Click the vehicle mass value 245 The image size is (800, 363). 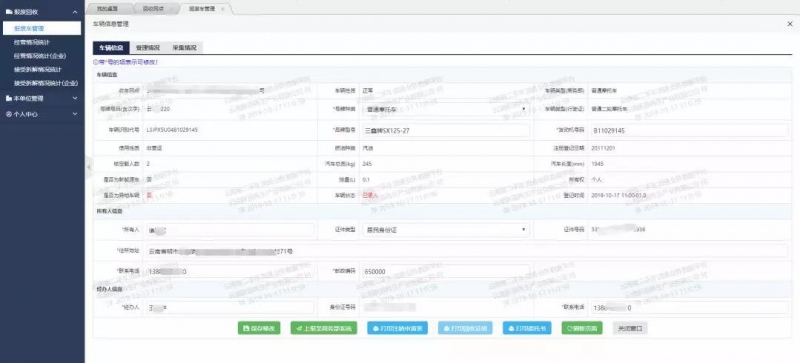(366, 164)
